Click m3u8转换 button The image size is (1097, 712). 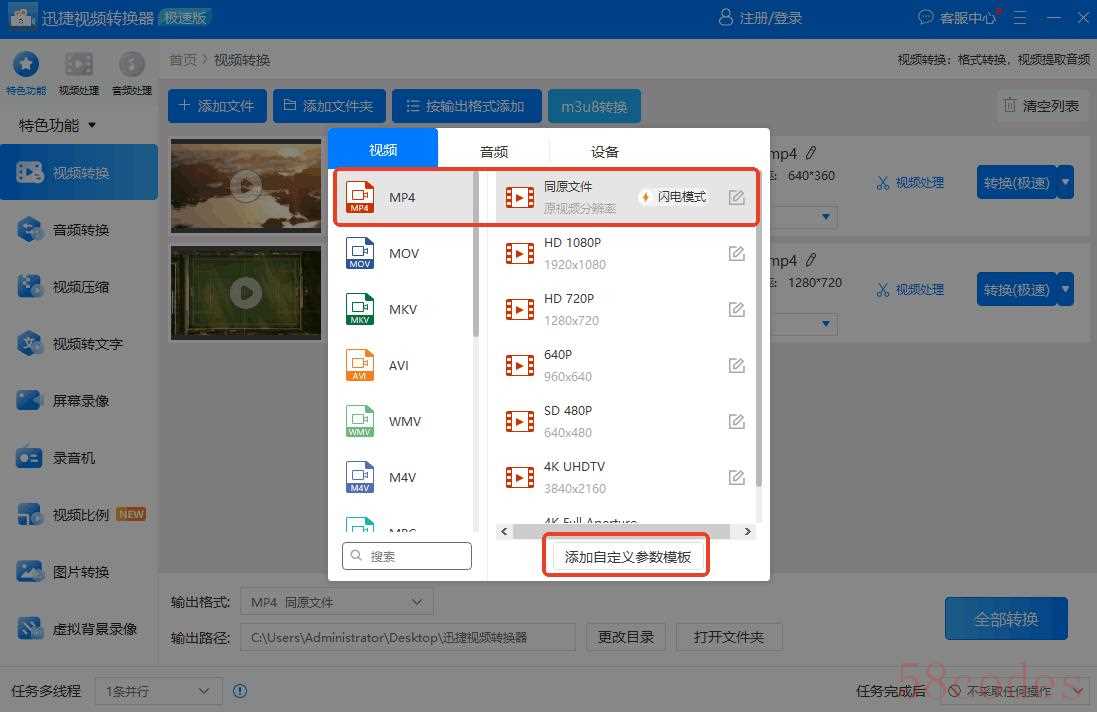[x=594, y=106]
